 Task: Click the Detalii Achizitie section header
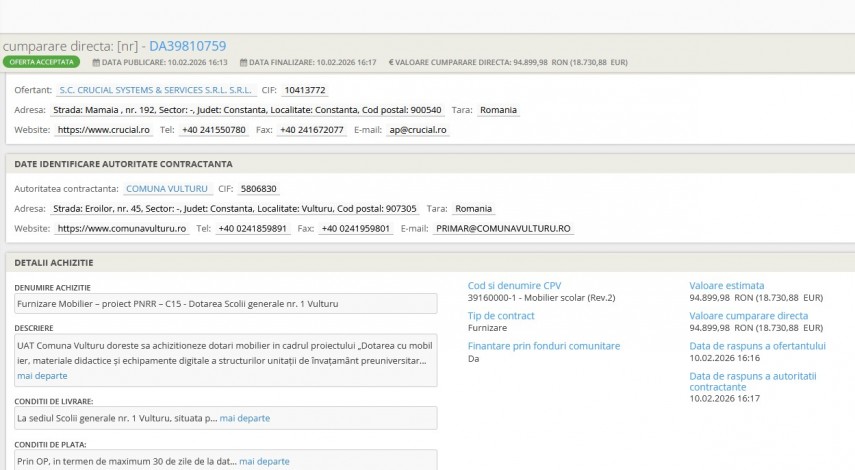pyautogui.click(x=53, y=262)
